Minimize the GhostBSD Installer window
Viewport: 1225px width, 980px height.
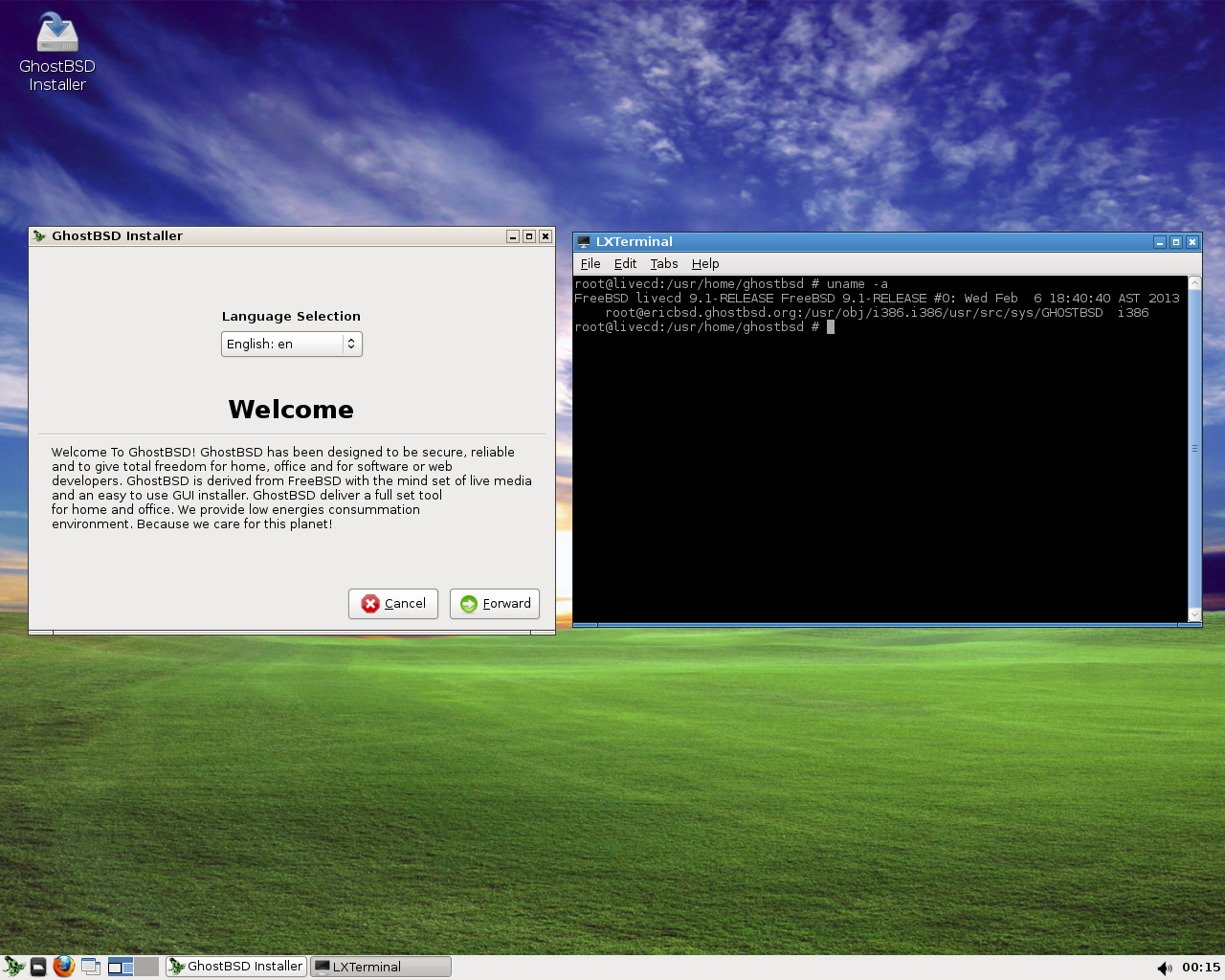[x=513, y=236]
